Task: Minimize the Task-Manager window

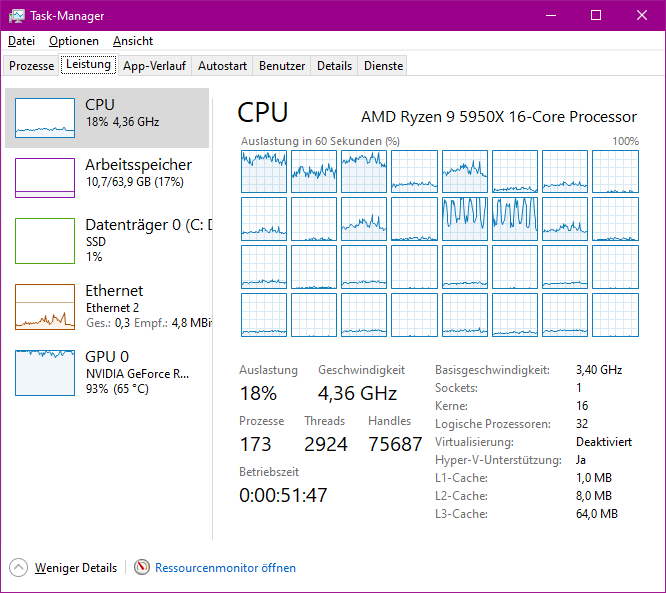Action: tap(551, 16)
